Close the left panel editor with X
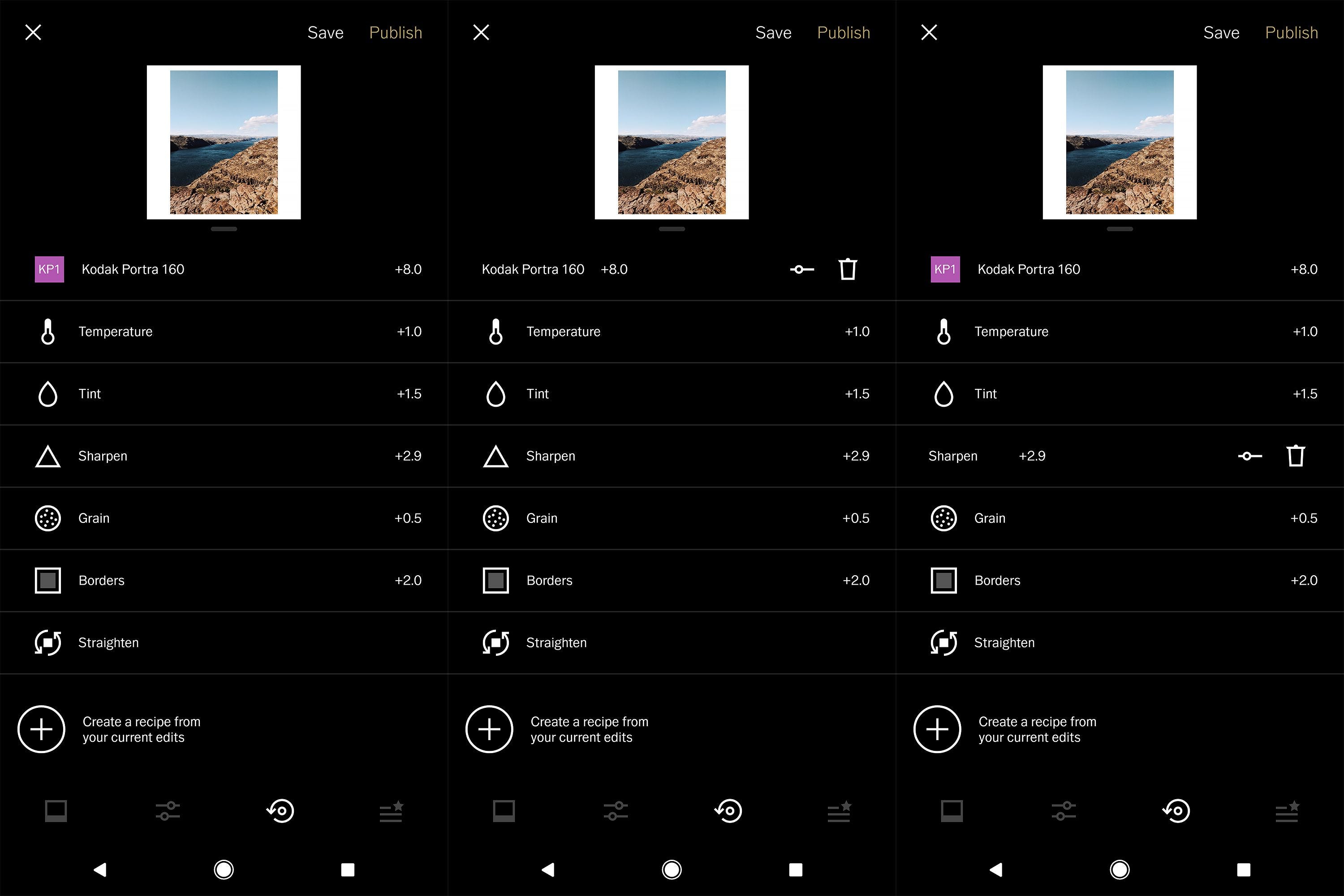Image resolution: width=1344 pixels, height=896 pixels. (33, 33)
